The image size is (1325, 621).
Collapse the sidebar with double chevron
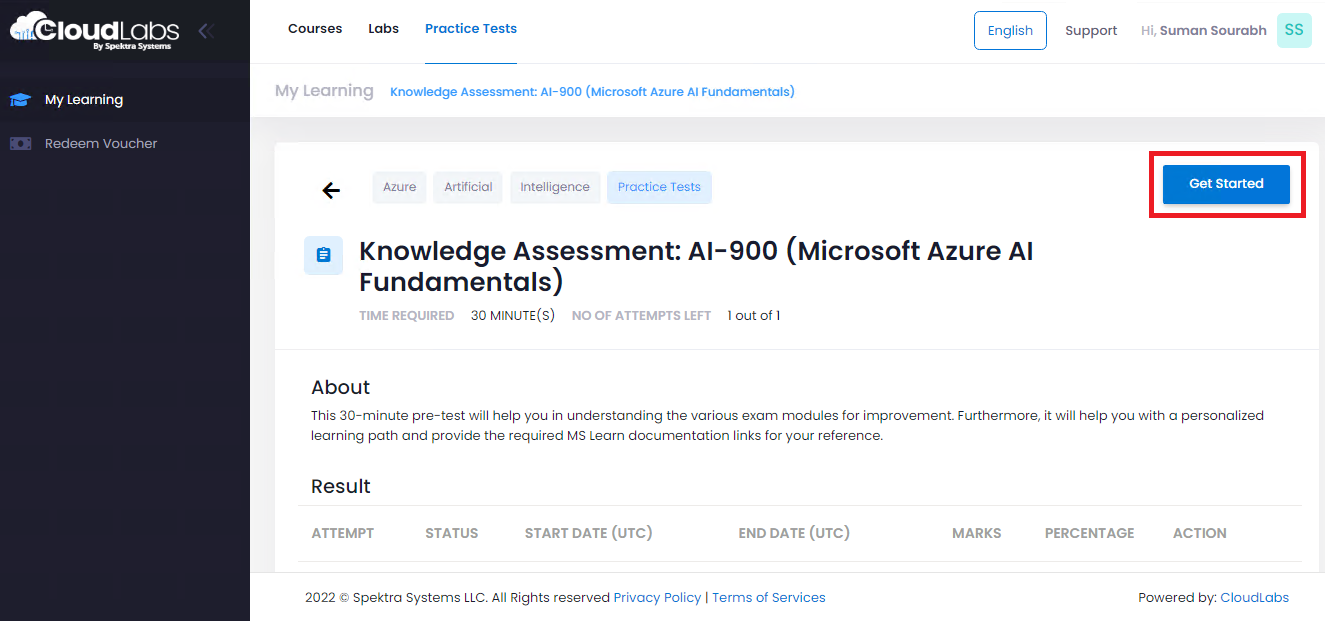[205, 31]
